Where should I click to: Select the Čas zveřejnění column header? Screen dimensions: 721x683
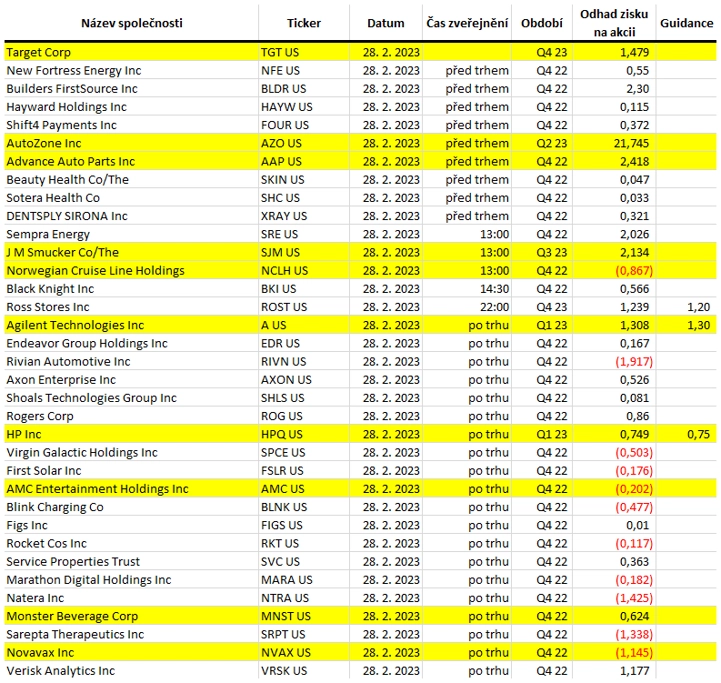click(x=467, y=23)
